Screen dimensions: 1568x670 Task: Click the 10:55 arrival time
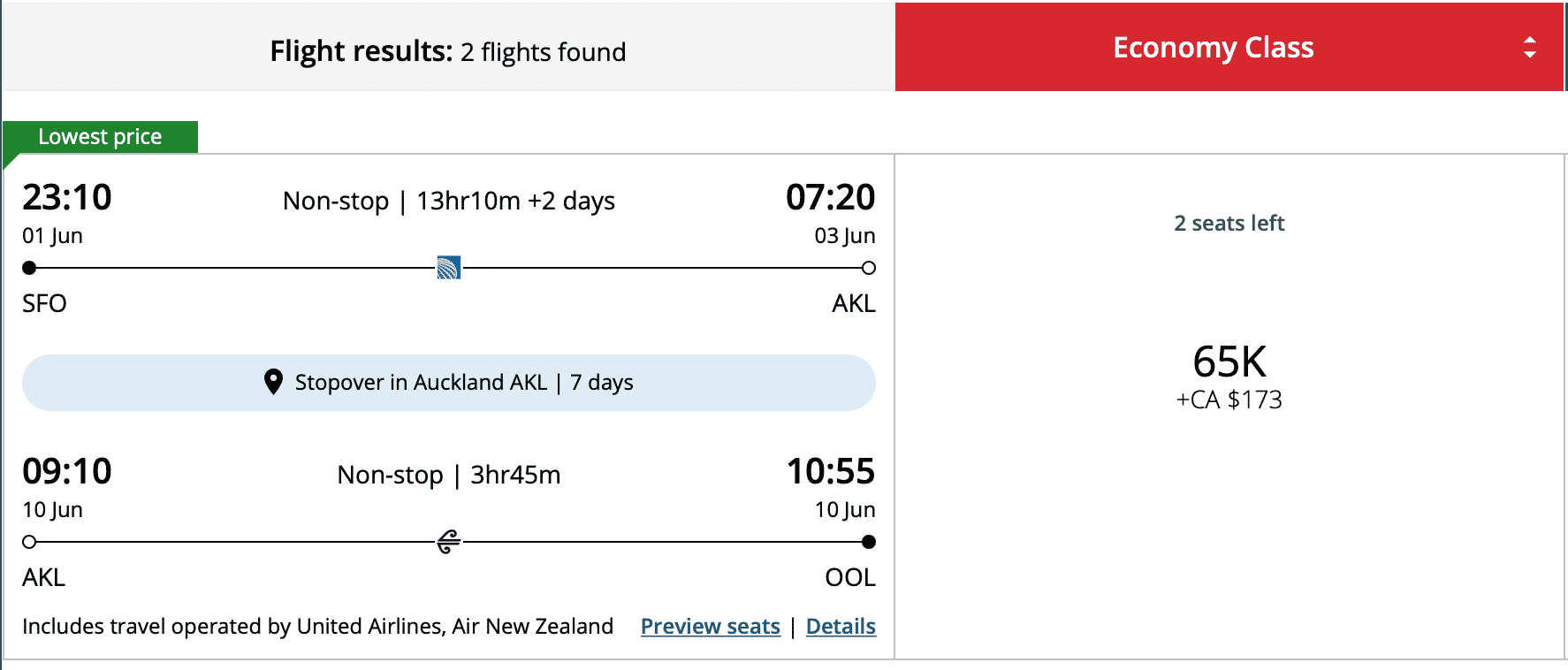(x=830, y=471)
